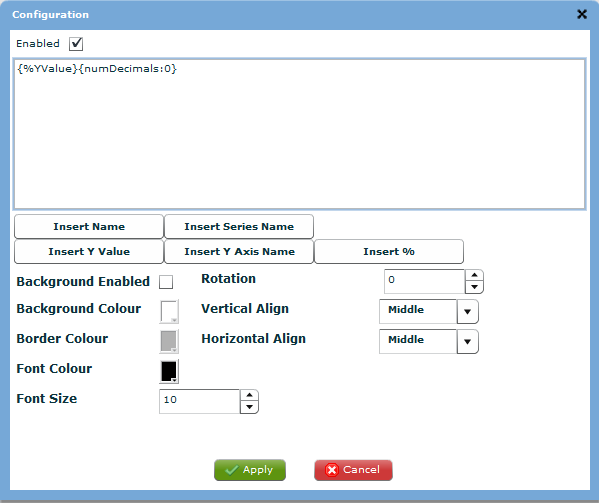Apply the configuration with the green Apply button

coord(250,470)
